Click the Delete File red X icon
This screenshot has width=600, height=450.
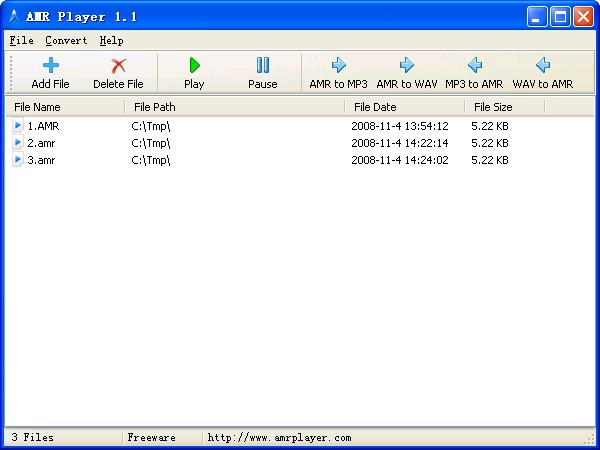coord(118,66)
